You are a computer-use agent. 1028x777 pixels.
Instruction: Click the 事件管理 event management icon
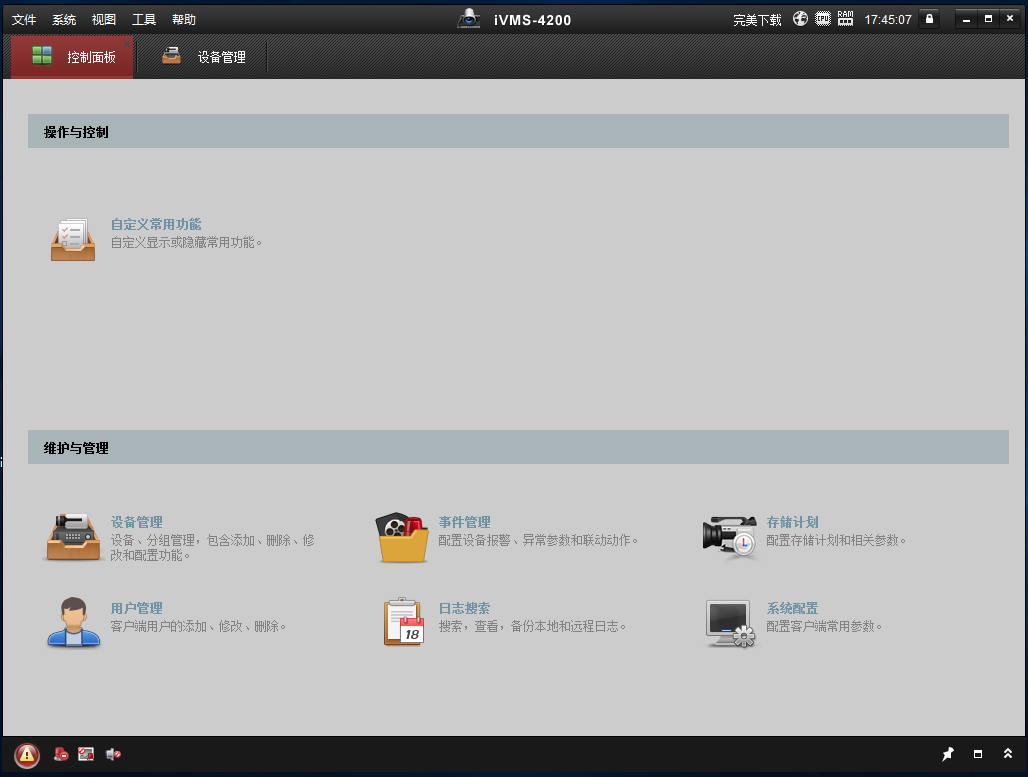tap(402, 538)
